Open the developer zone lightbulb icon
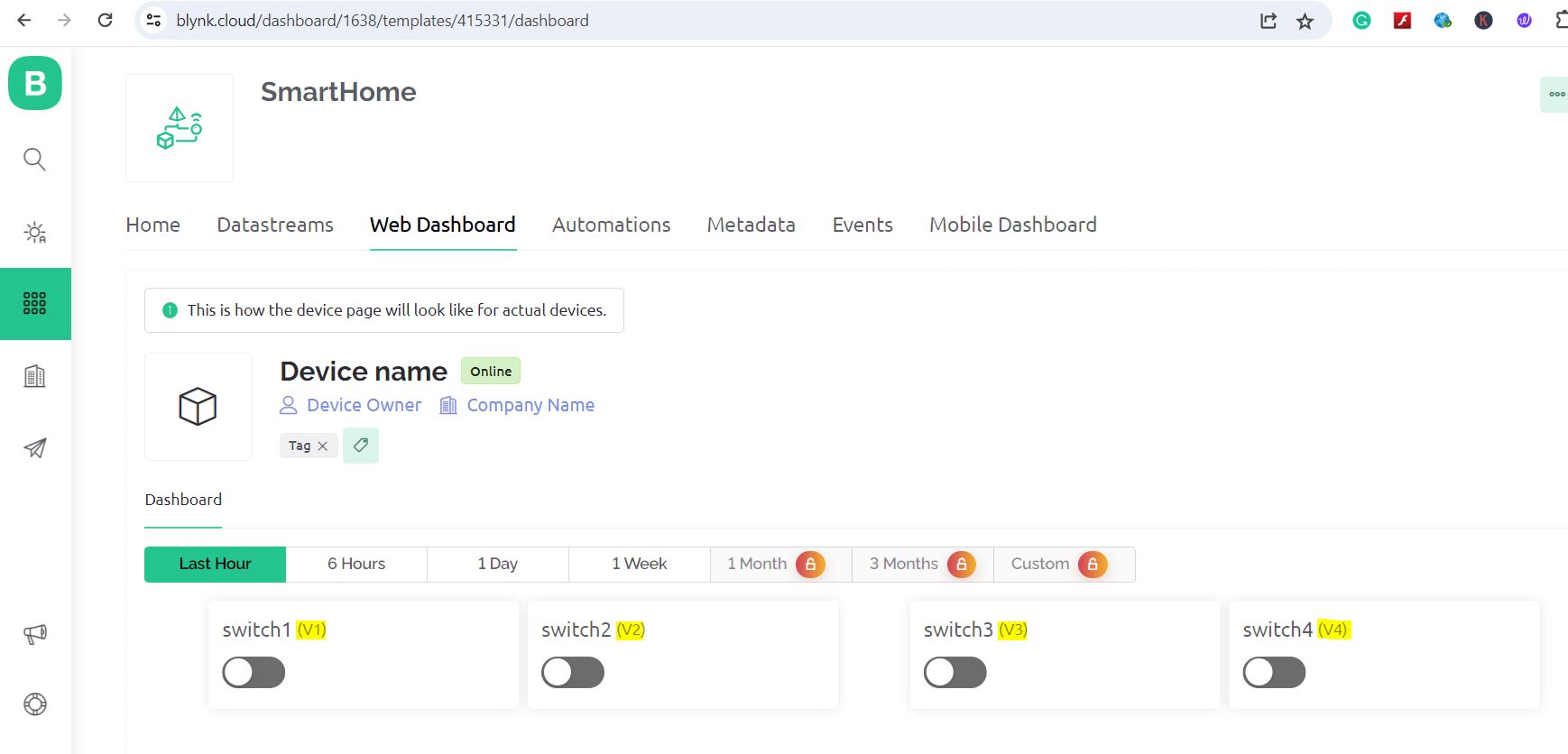Screen dimensions: 1568x754 pos(34,232)
